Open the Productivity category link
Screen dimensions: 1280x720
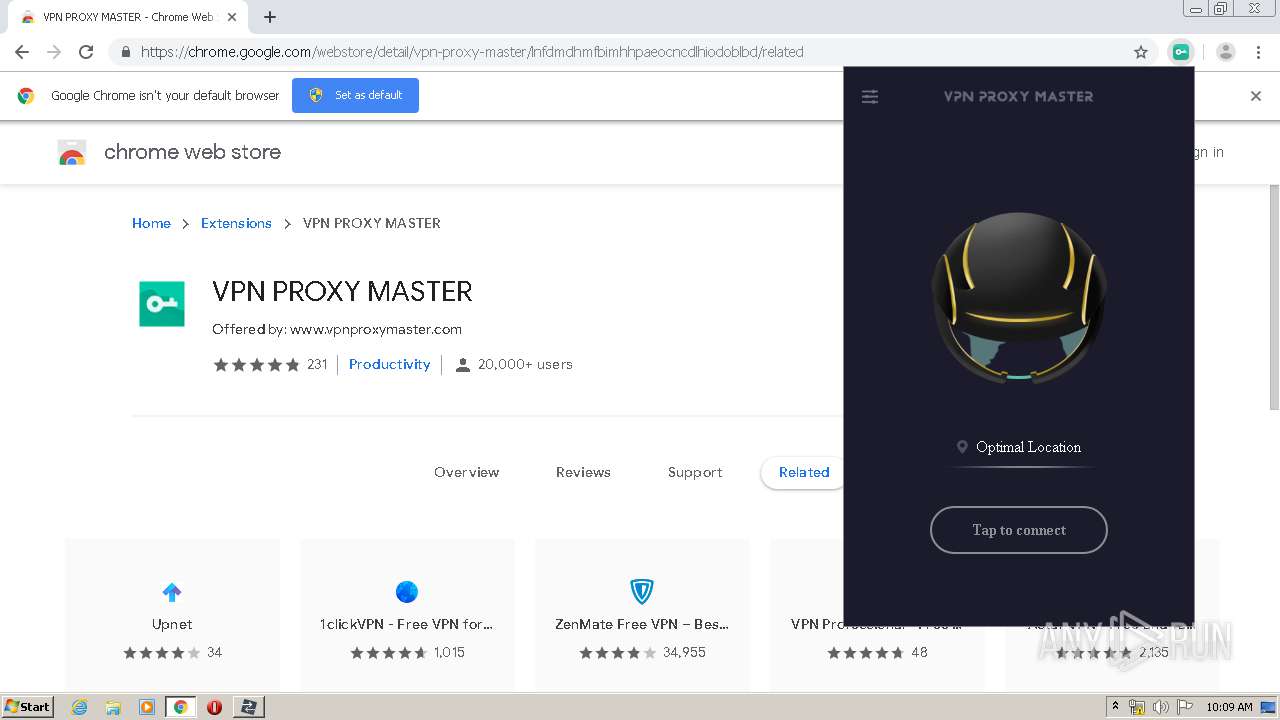[x=389, y=364]
